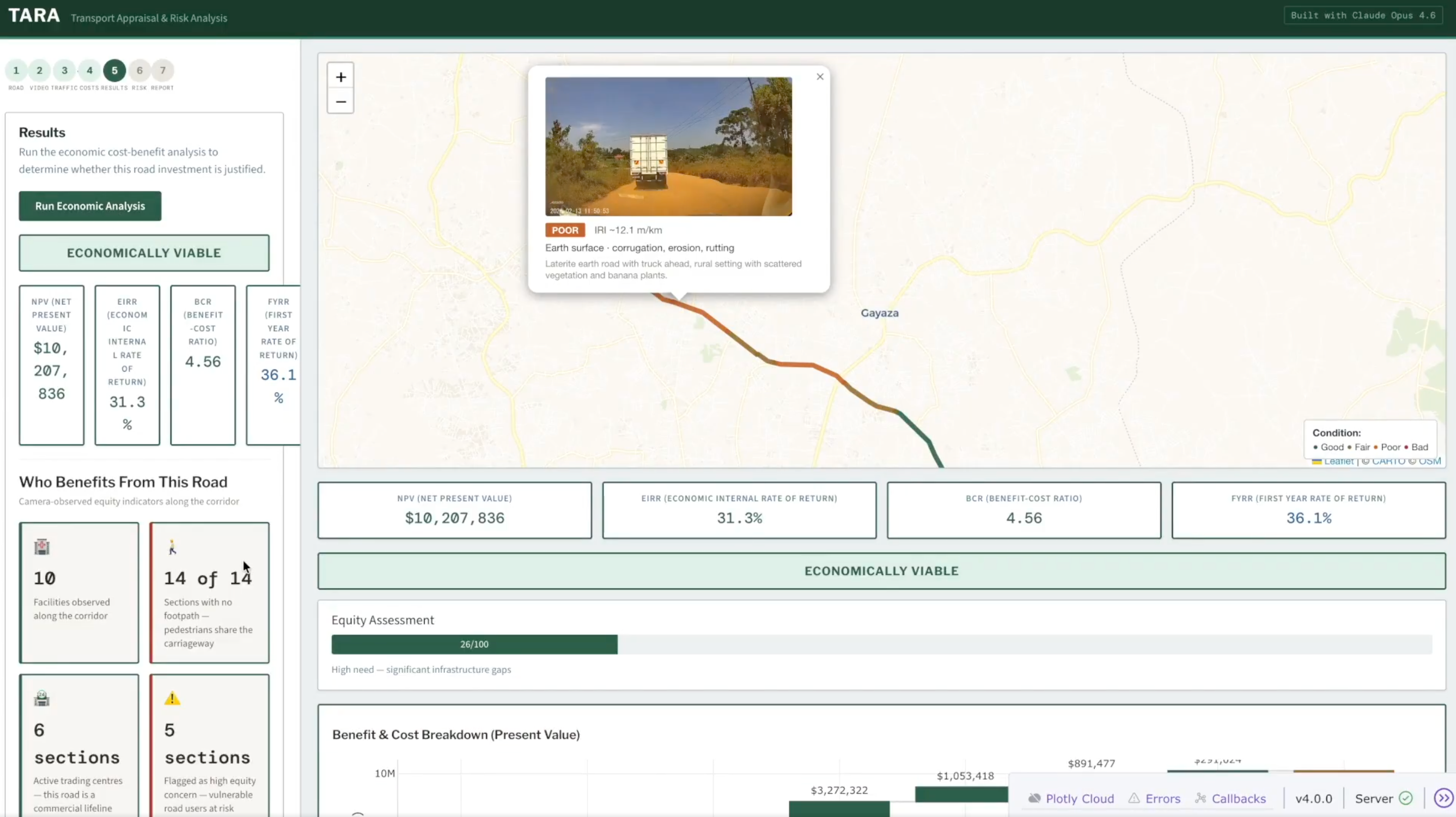
Task: Expand the Dash dev tools arrow
Action: pyautogui.click(x=1443, y=798)
